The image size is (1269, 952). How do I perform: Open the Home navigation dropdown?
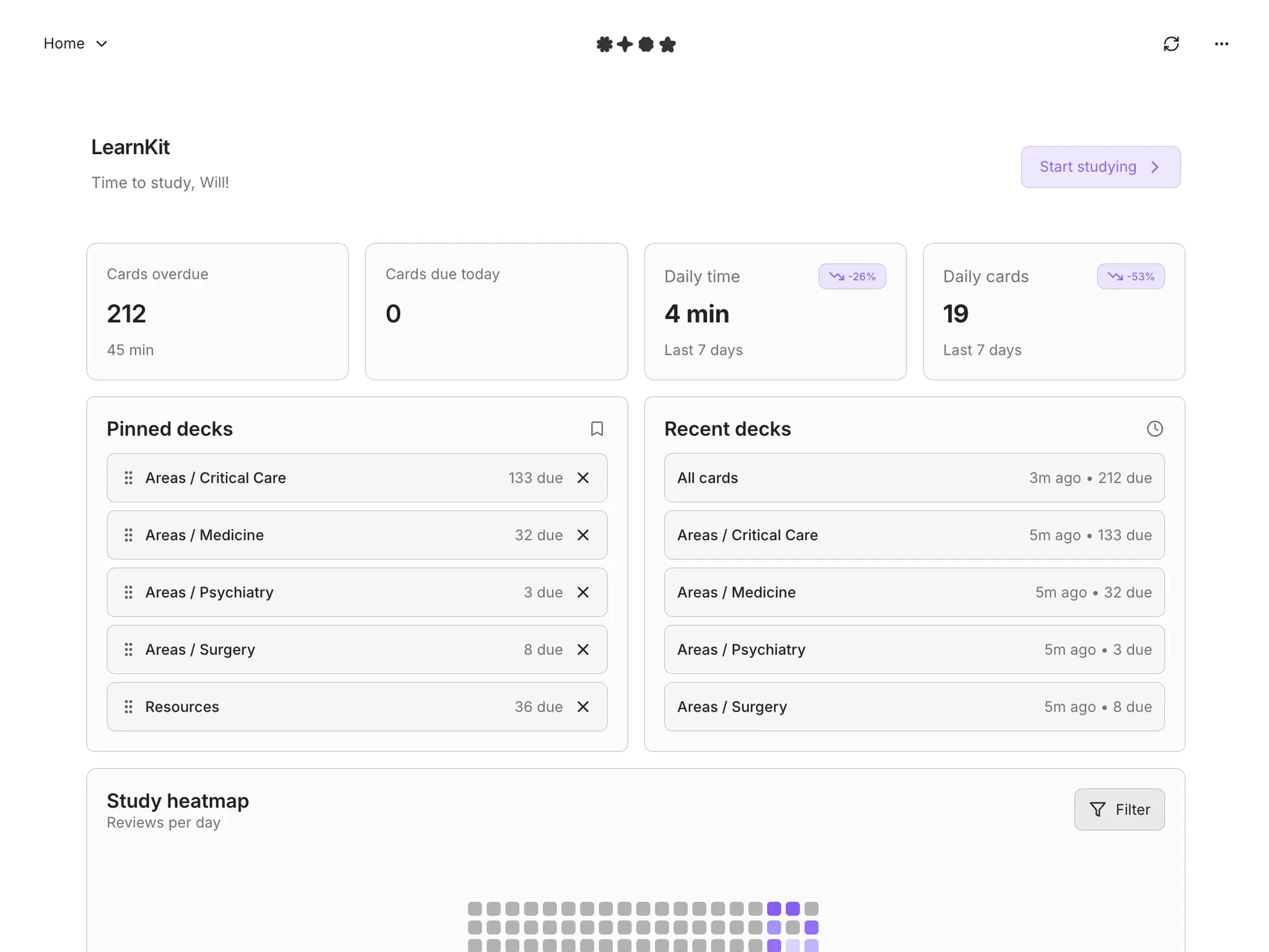click(x=75, y=43)
